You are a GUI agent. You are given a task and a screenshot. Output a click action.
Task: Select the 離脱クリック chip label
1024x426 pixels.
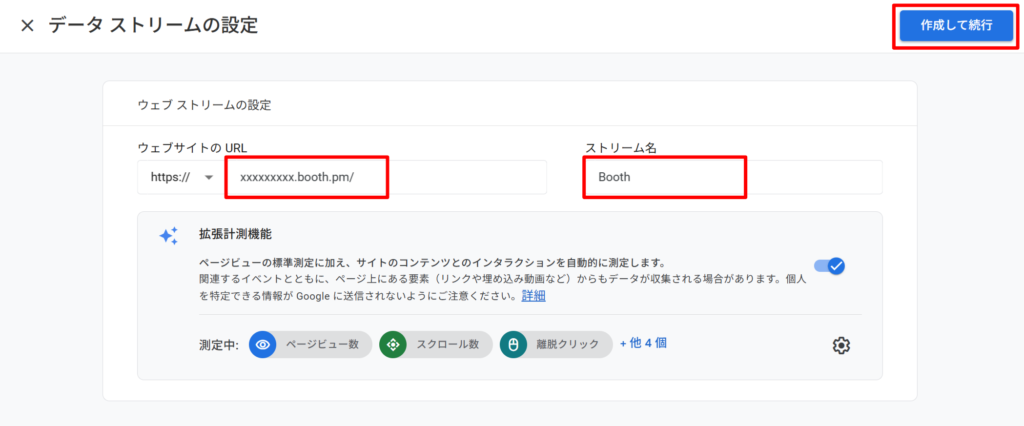point(567,345)
